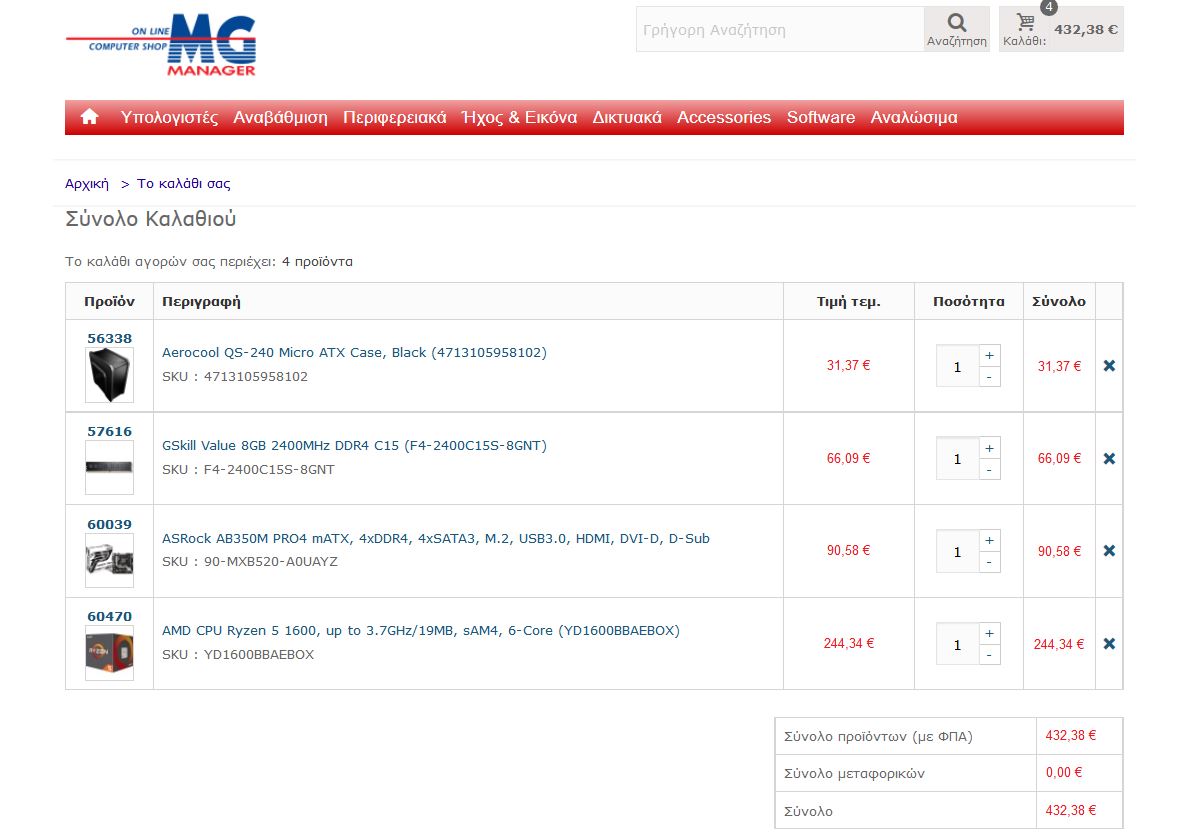Image resolution: width=1181 pixels, height=840 pixels.
Task: Decrease quantity of Aerocool QS-240 case
Action: pyautogui.click(x=990, y=377)
